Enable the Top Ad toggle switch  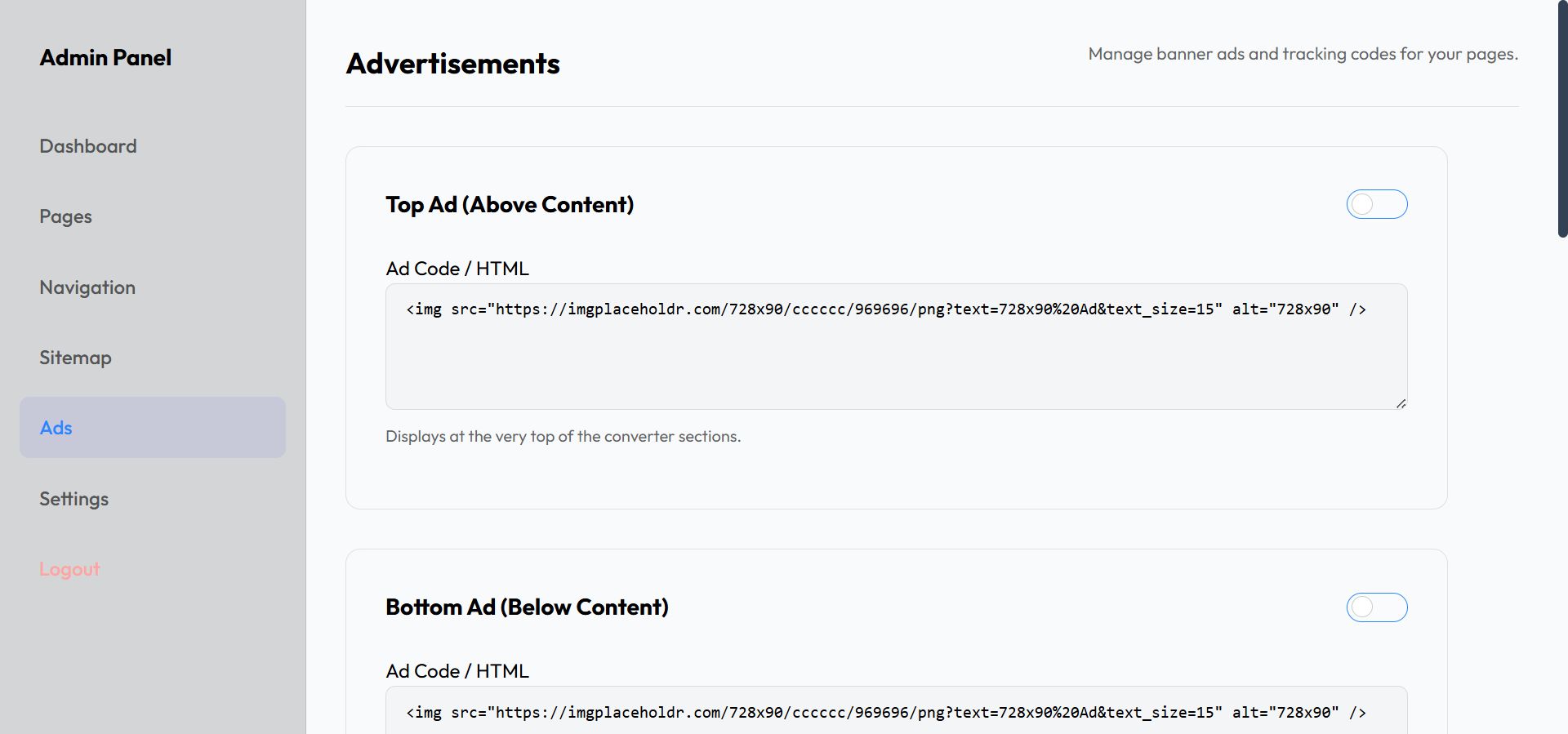(1376, 204)
